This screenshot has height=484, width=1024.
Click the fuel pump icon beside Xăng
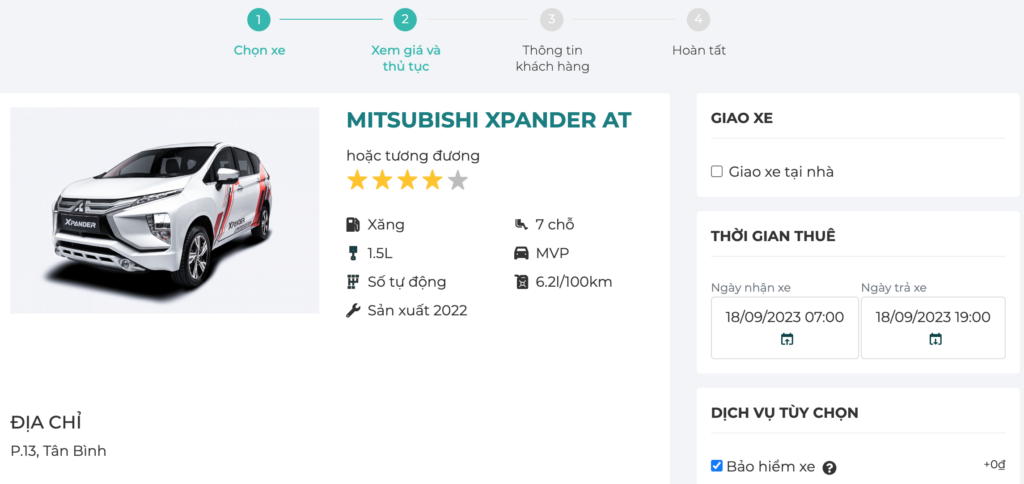[x=353, y=225]
